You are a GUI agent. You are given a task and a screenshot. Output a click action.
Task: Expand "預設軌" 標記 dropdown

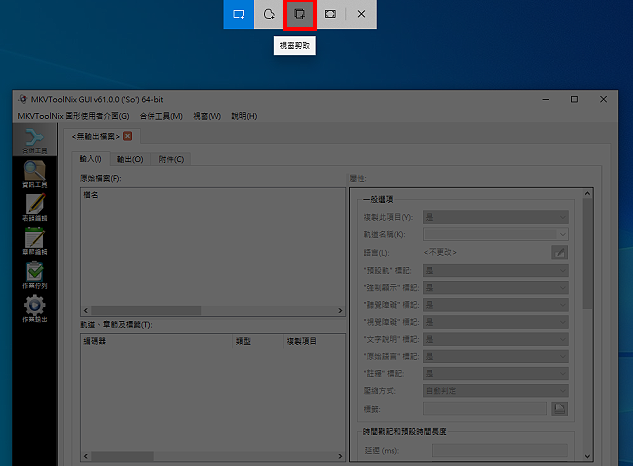496,271
